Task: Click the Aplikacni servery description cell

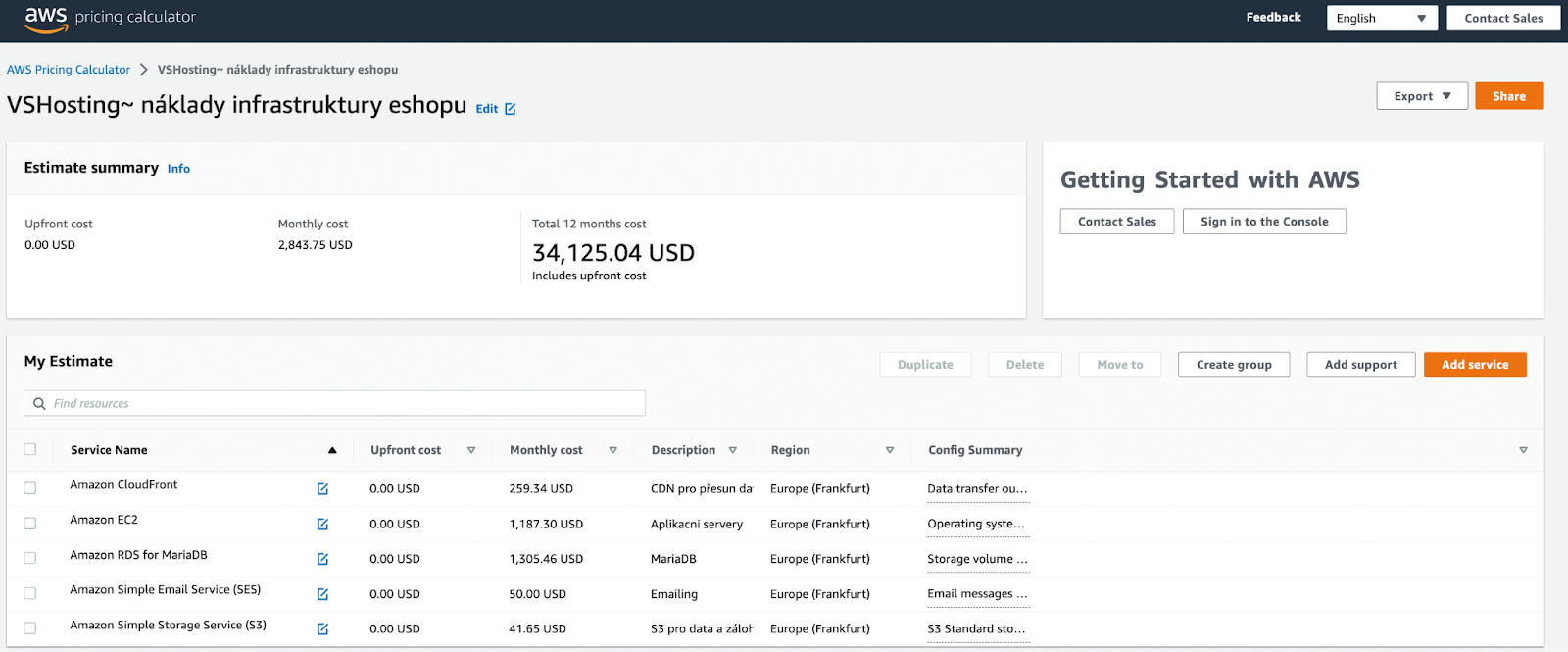Action: pyautogui.click(x=697, y=525)
